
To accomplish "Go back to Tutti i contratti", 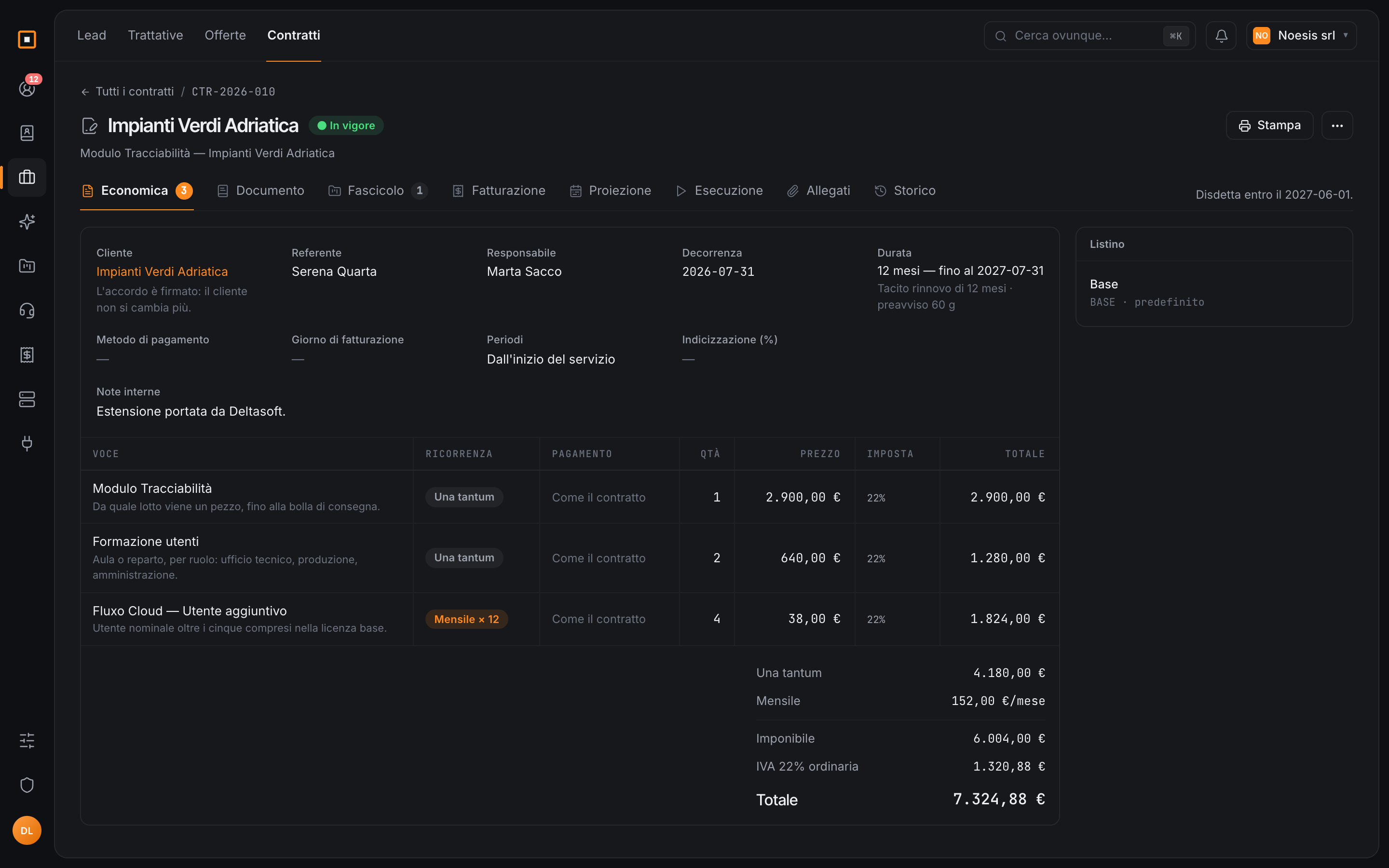I will (x=127, y=92).
